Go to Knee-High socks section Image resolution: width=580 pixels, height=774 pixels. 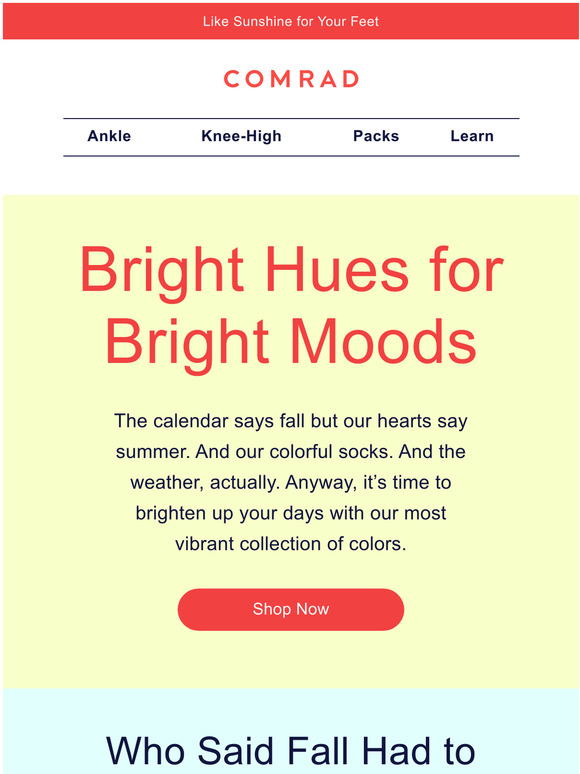tap(241, 136)
